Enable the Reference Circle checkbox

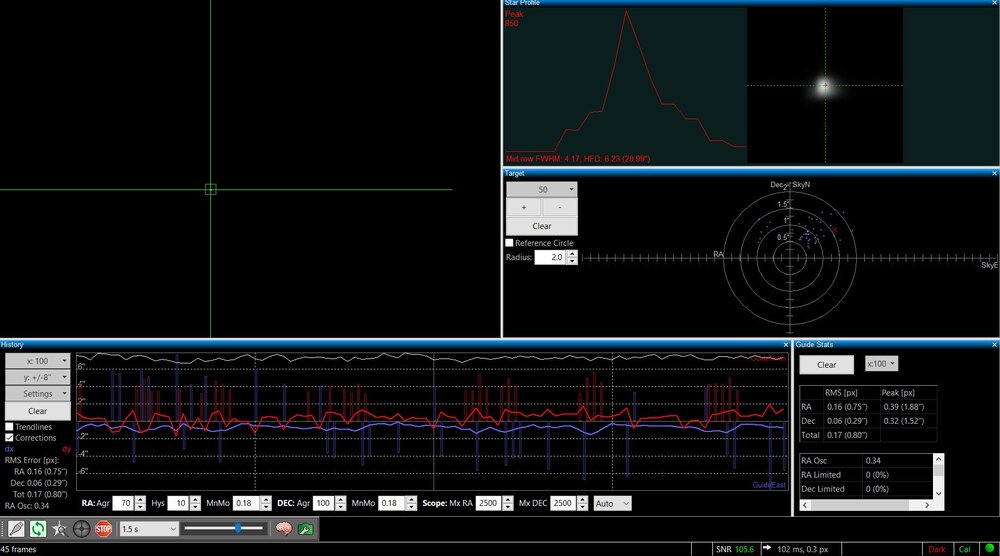click(510, 243)
